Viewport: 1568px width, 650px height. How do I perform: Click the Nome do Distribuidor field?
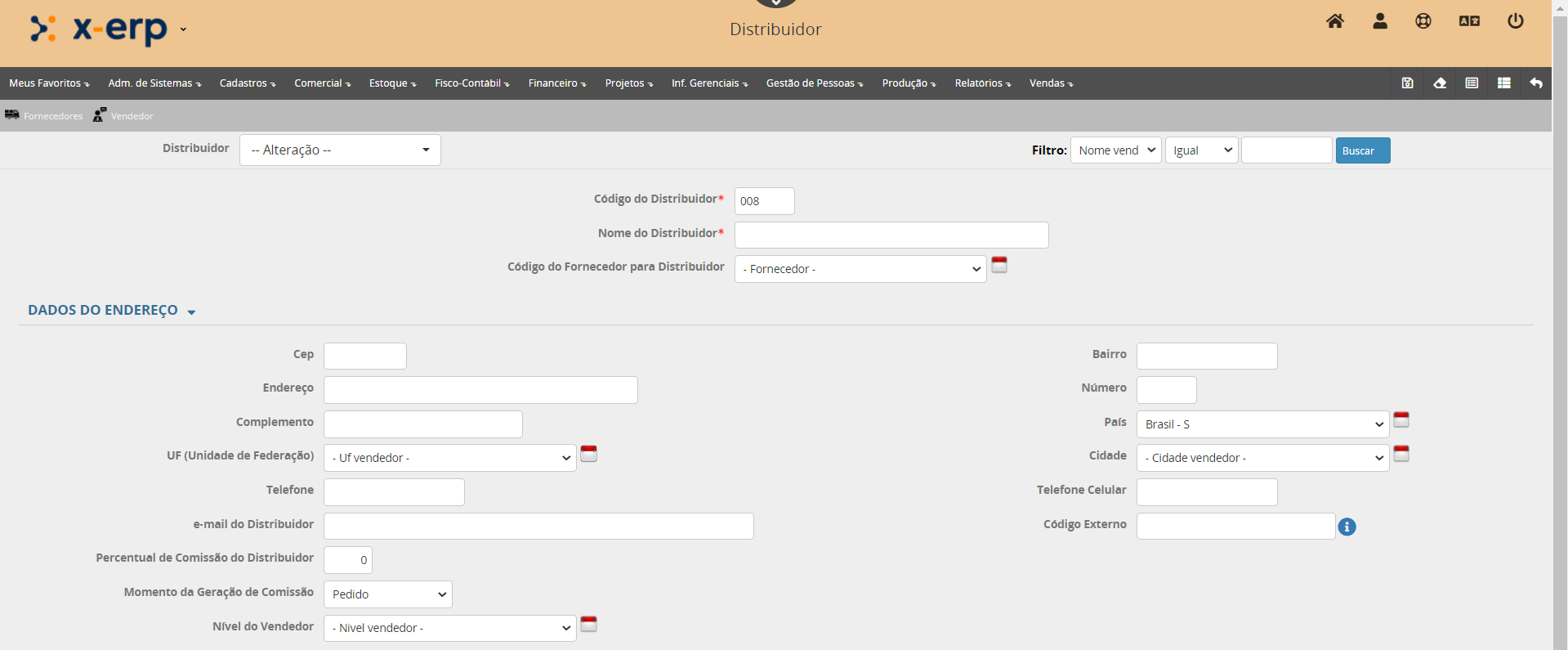891,235
